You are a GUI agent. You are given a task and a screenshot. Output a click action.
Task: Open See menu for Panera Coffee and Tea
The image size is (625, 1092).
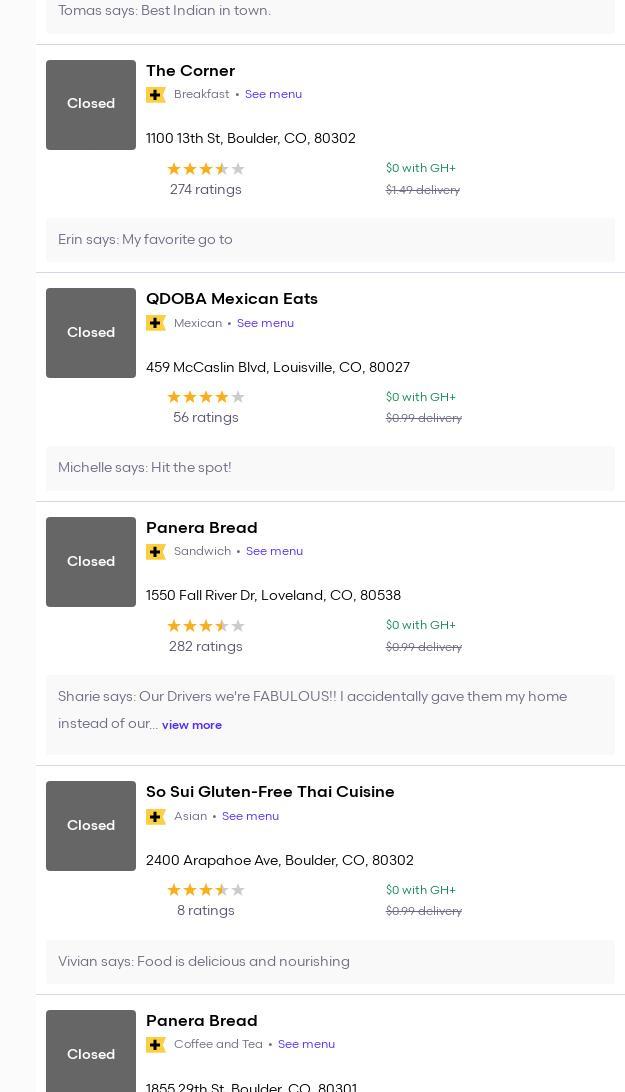[x=306, y=1044]
